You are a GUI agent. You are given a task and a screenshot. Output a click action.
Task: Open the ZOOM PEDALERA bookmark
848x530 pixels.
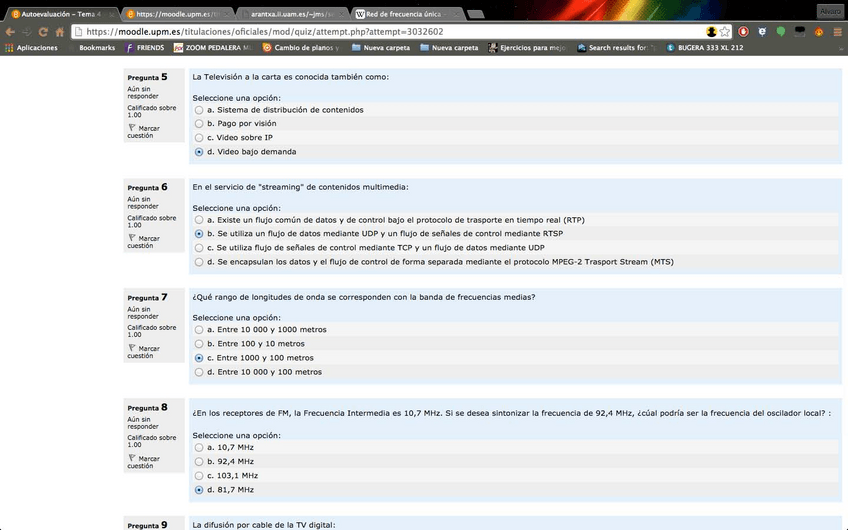coord(213,48)
